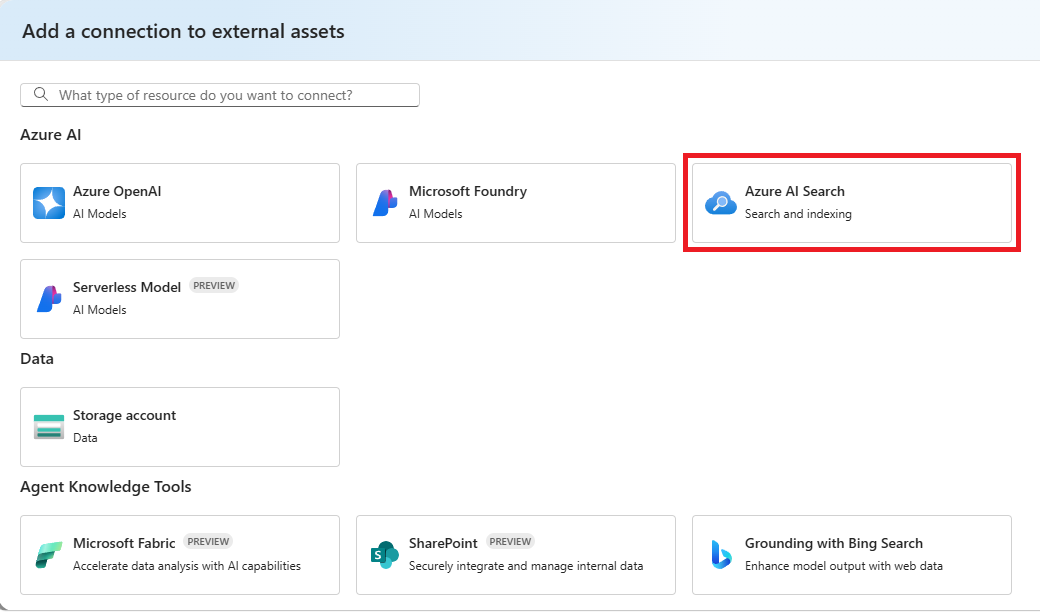Click the Microsoft Fabric logo icon
Image resolution: width=1040 pixels, height=612 pixels.
click(49, 555)
